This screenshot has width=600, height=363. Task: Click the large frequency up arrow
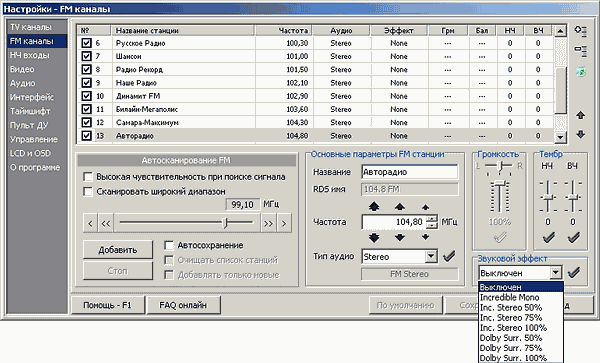[x=374, y=207]
